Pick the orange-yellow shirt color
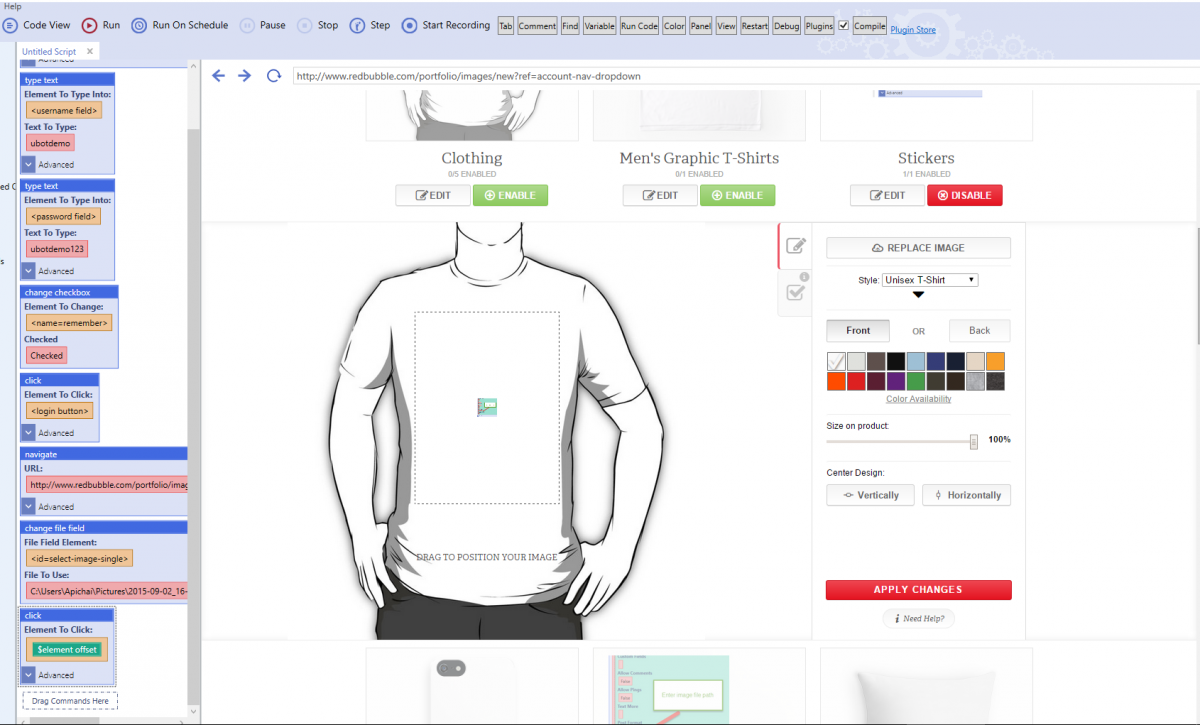Viewport: 1200px width, 725px height. tap(995, 361)
